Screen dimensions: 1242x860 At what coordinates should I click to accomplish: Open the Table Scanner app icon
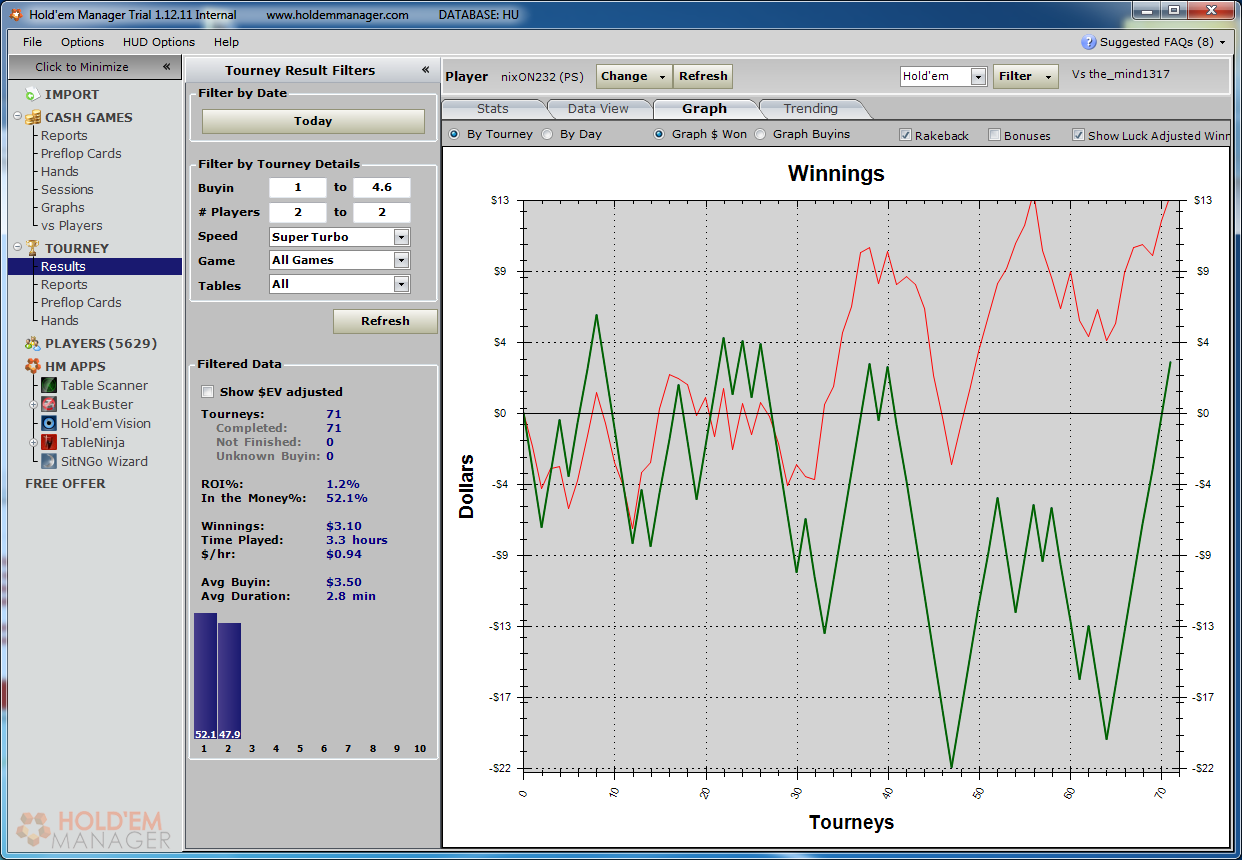tap(50, 386)
